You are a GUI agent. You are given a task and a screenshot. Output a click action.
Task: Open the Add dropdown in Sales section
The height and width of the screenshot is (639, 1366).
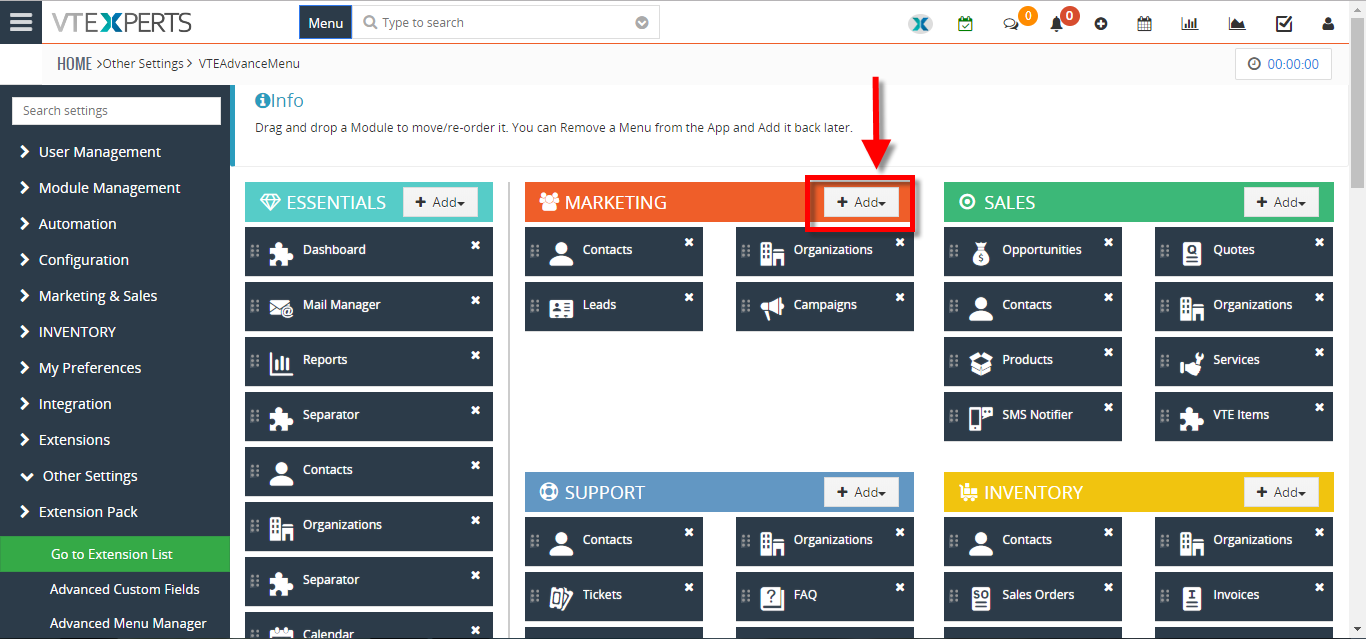coord(1281,202)
